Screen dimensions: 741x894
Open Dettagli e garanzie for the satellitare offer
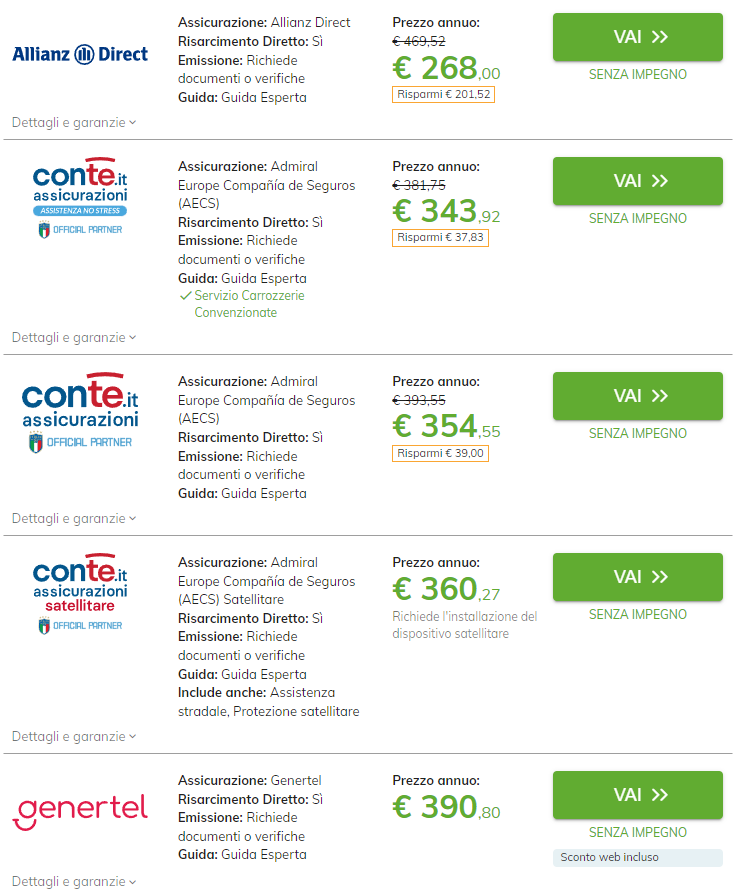(x=74, y=736)
